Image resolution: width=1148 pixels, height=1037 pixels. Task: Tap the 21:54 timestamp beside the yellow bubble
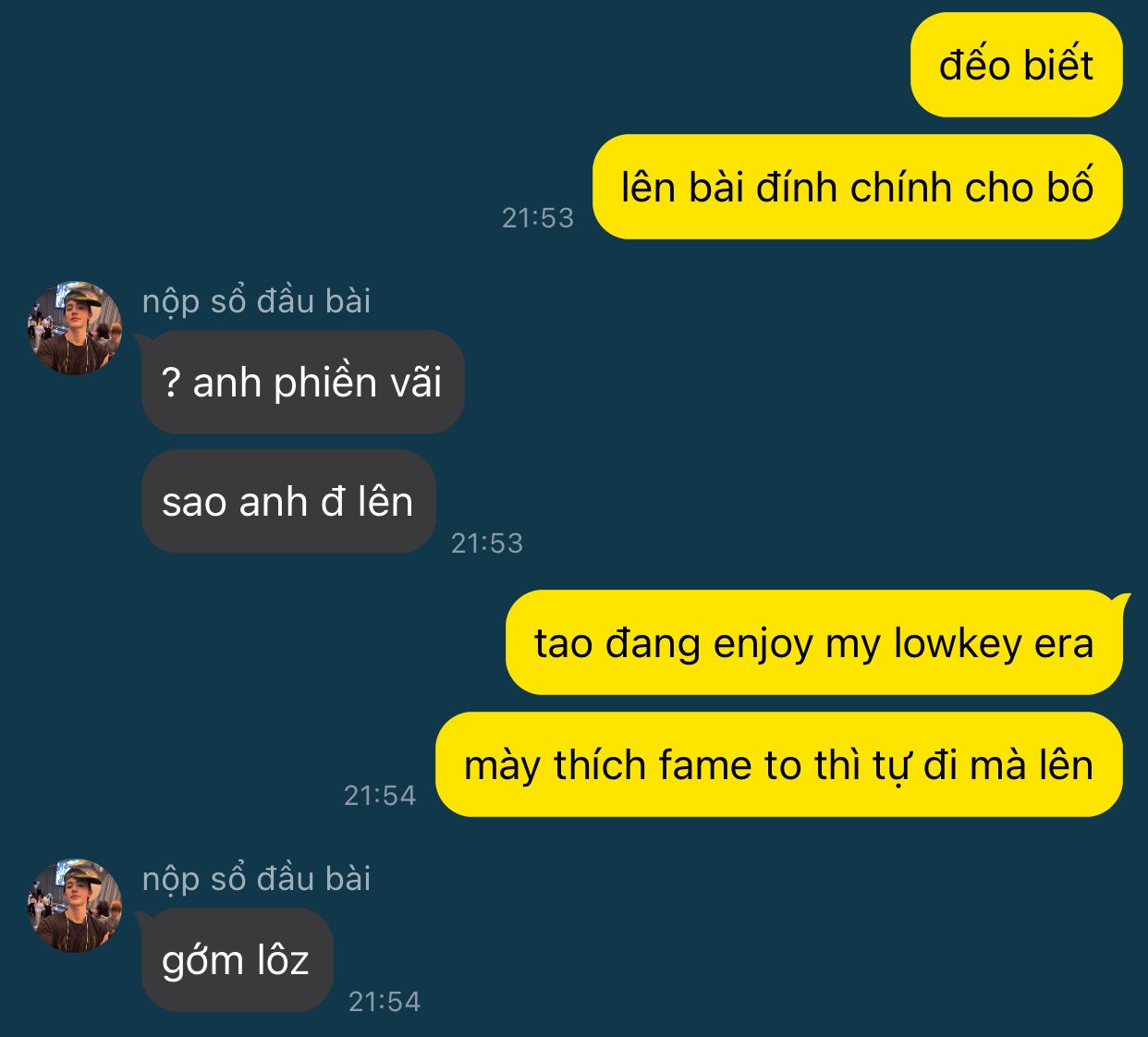(x=380, y=796)
